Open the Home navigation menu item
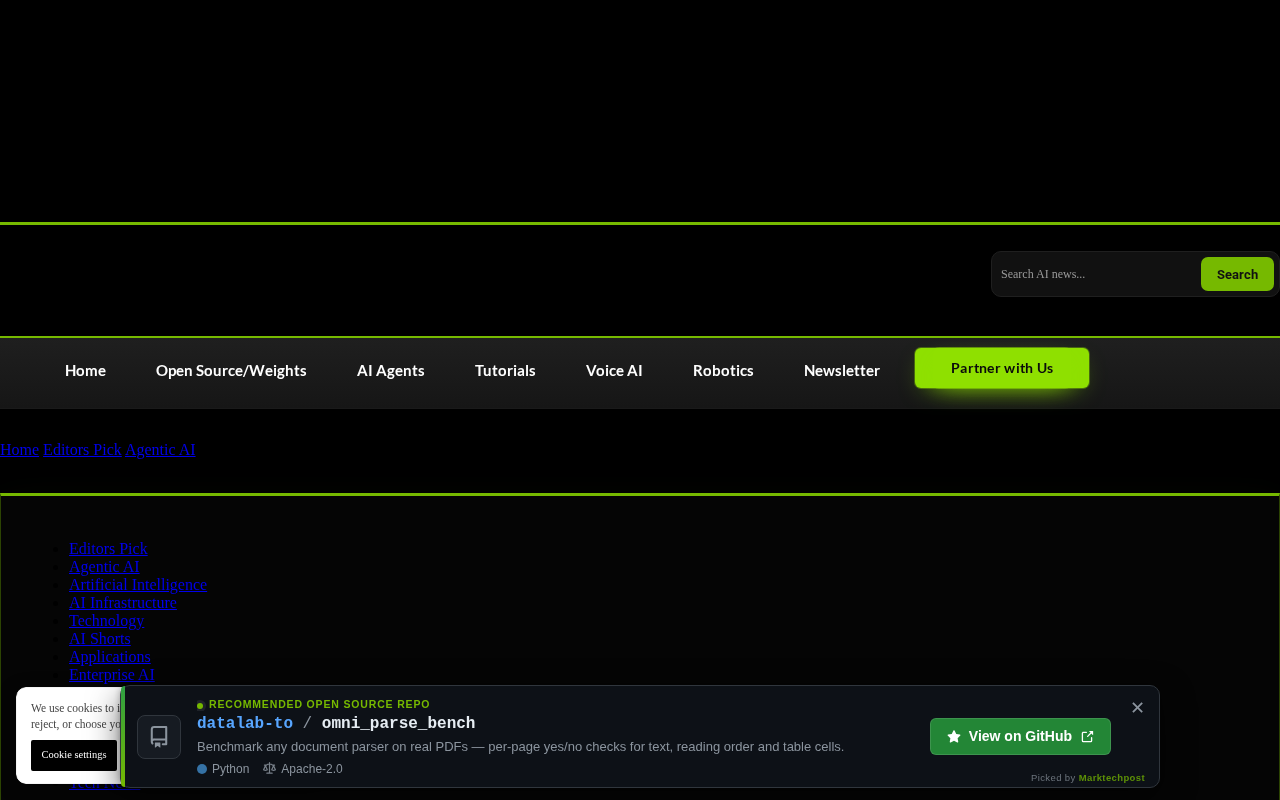 [85, 370]
